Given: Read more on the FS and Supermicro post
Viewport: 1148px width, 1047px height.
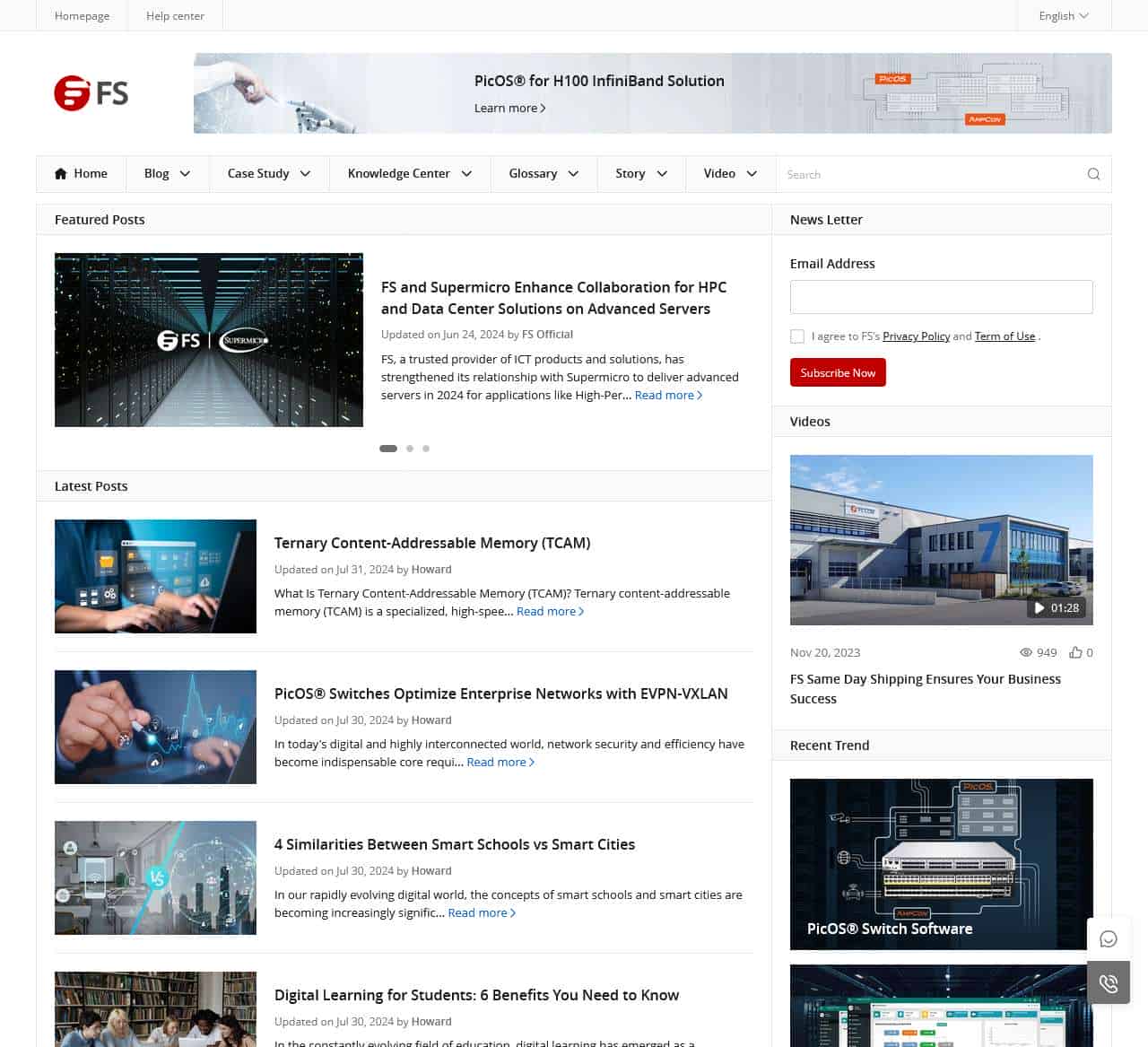Looking at the screenshot, I should 668,395.
